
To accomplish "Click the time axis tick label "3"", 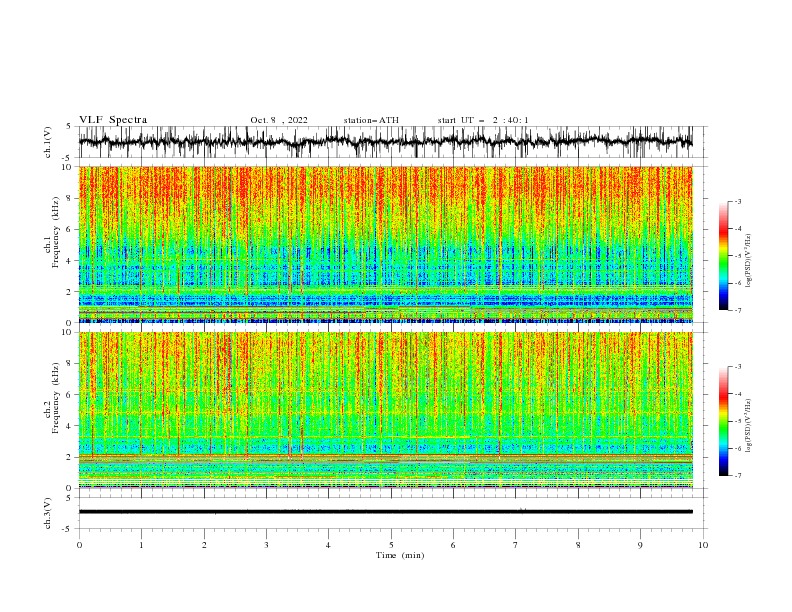I will (266, 545).
